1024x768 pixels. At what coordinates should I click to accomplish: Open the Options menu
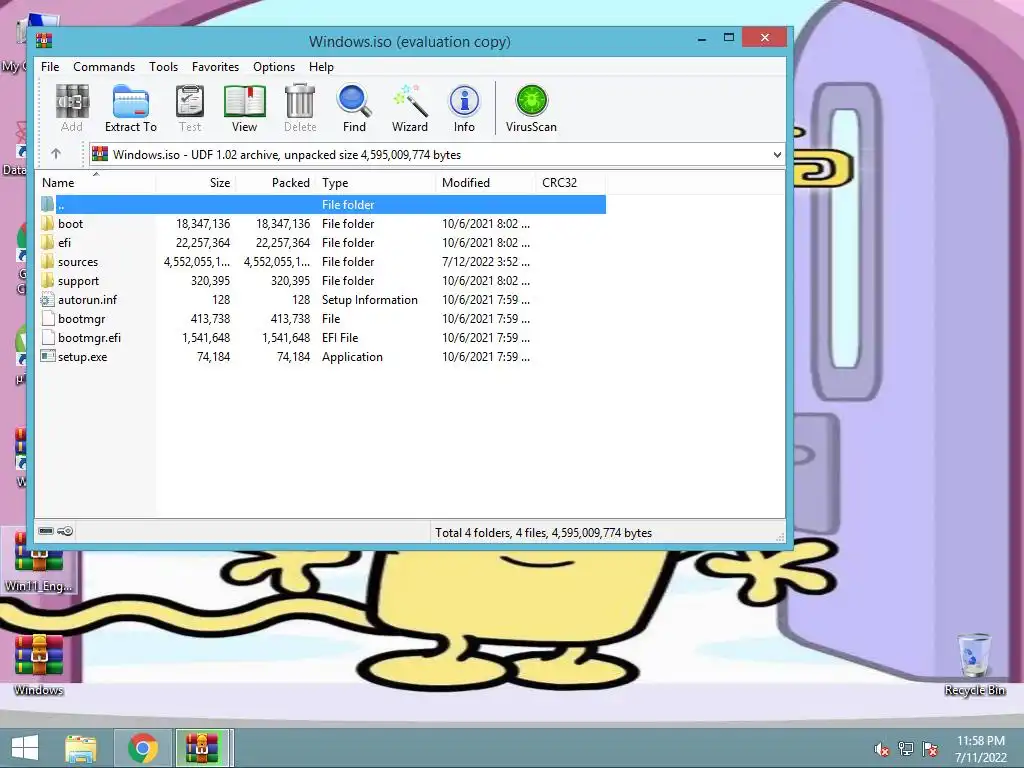click(x=274, y=67)
